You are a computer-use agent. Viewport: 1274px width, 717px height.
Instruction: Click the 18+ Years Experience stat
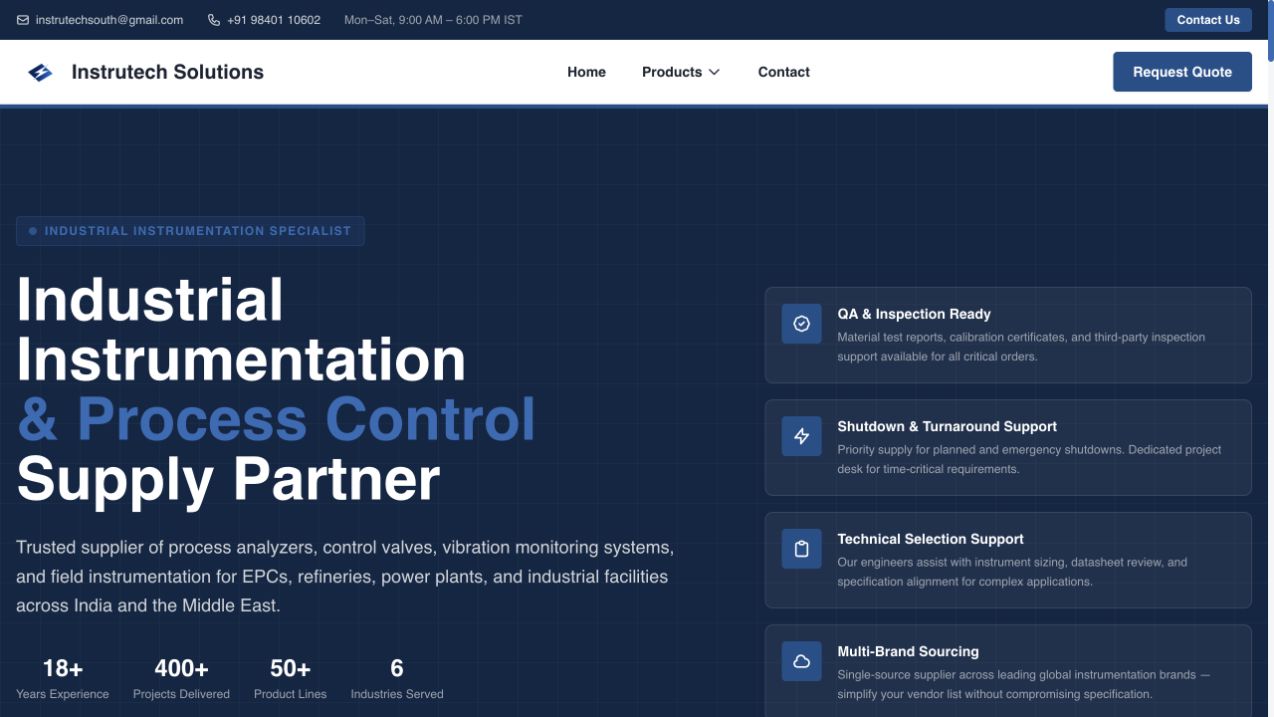click(62, 678)
